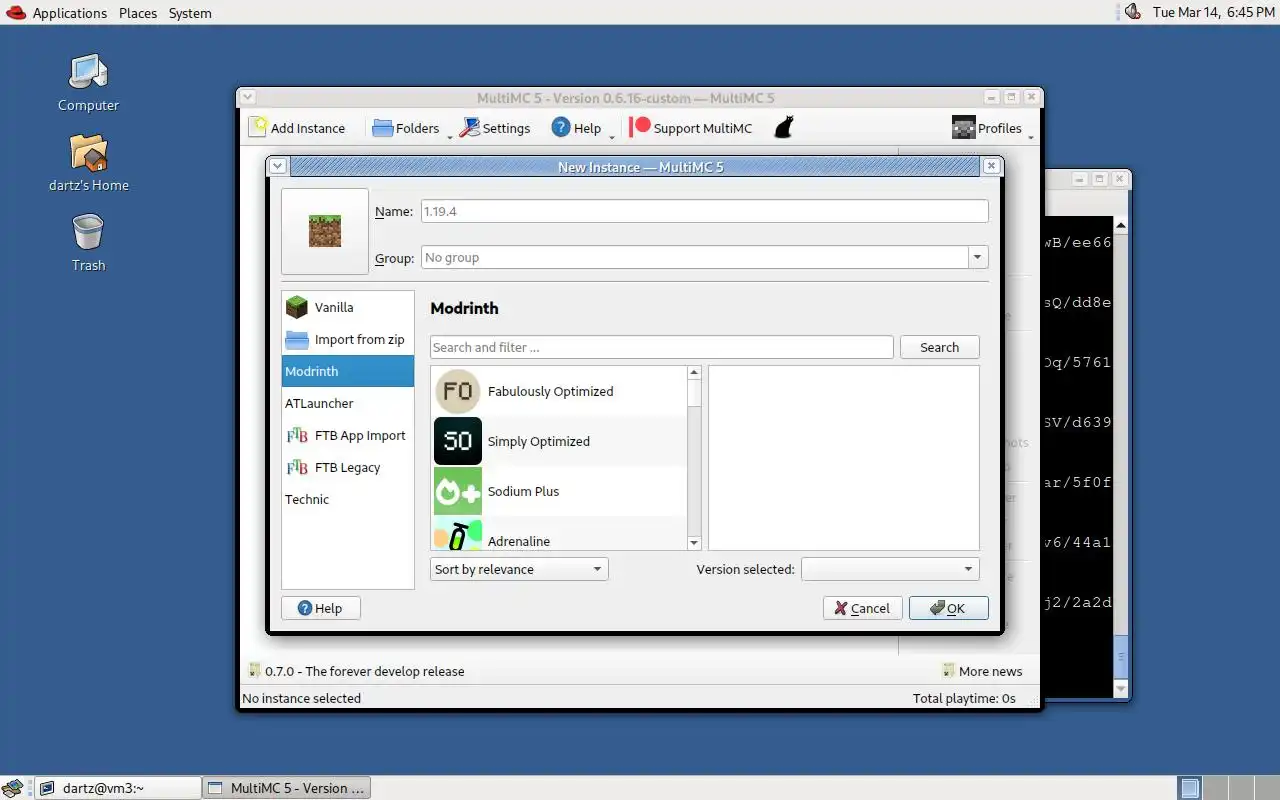Select Vanilla in the source list
Screen dimensions: 1280x800
click(348, 307)
